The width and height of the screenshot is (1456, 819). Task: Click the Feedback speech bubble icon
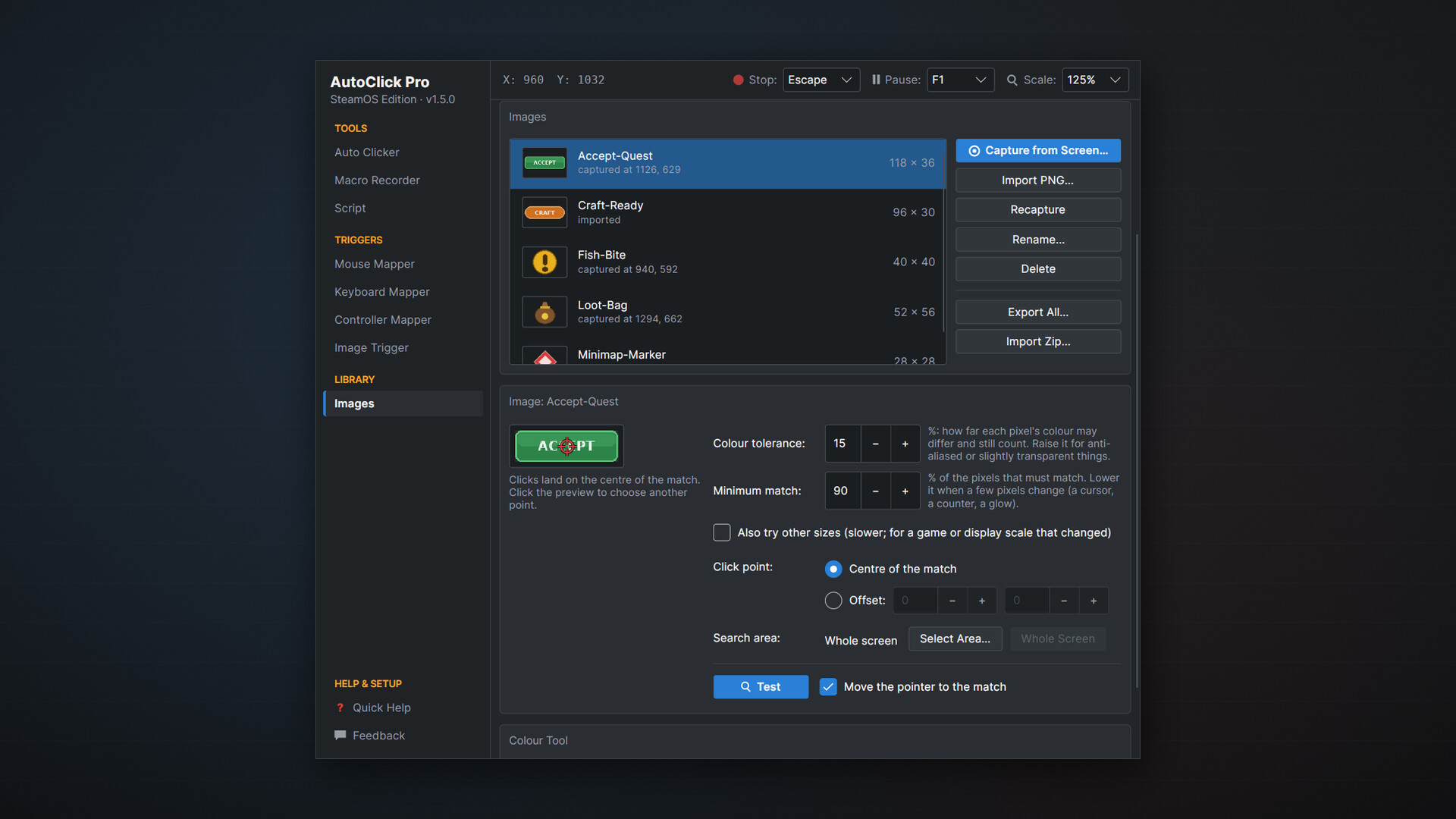[x=340, y=736]
